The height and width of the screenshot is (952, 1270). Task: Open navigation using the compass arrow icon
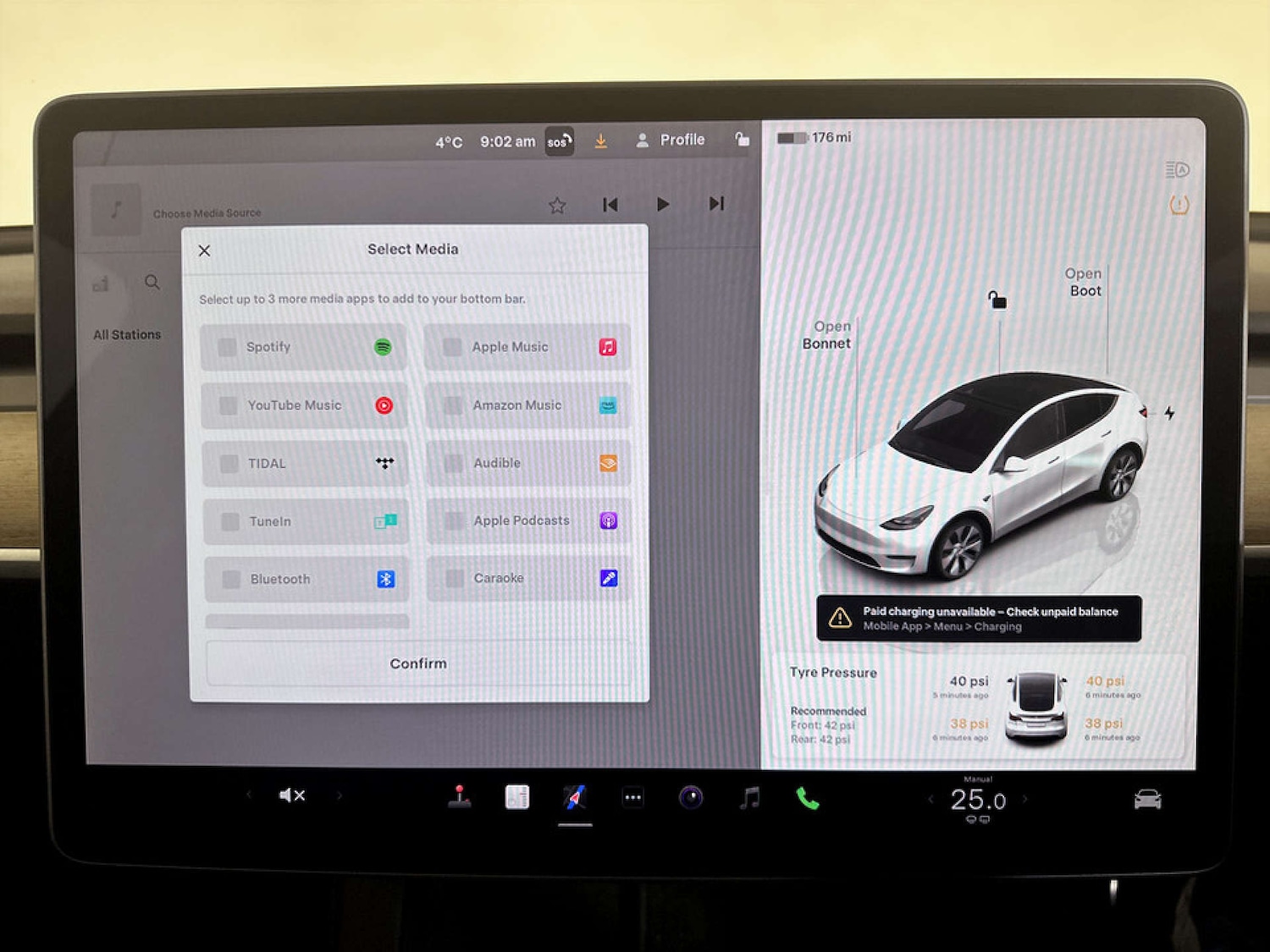click(574, 795)
